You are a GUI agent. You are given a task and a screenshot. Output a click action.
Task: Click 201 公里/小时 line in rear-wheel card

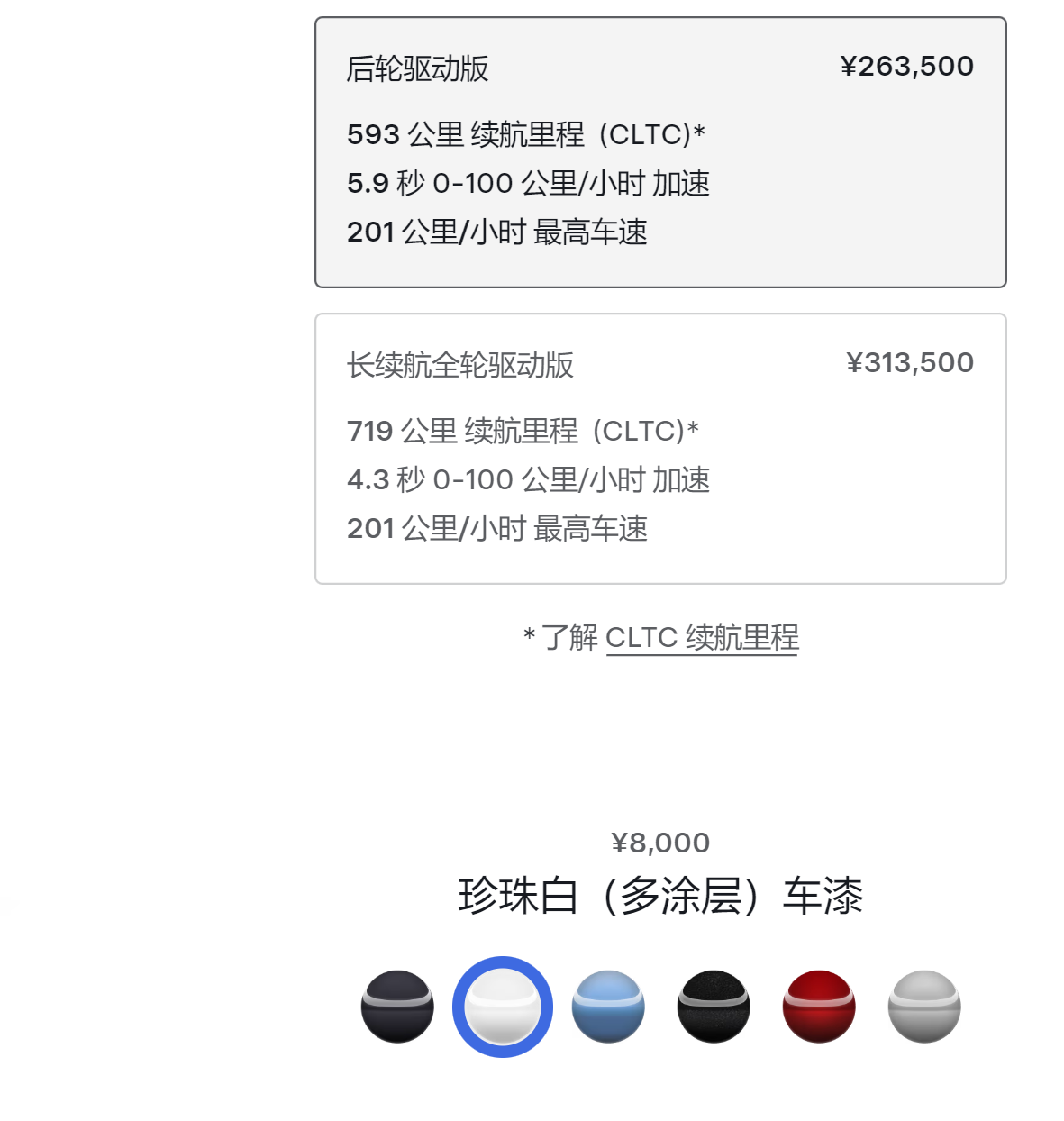[497, 232]
